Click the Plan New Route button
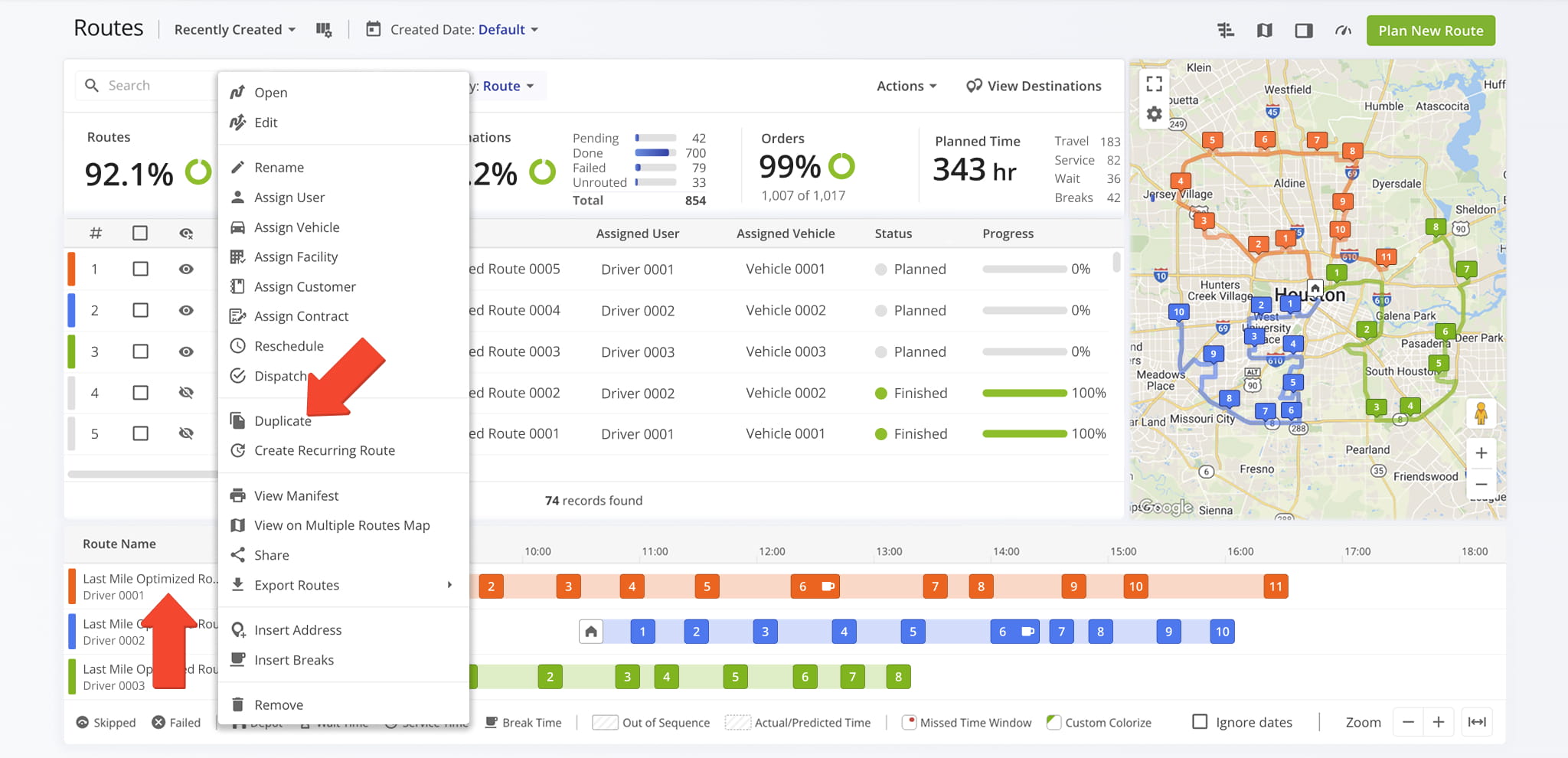1568x758 pixels. [x=1430, y=31]
